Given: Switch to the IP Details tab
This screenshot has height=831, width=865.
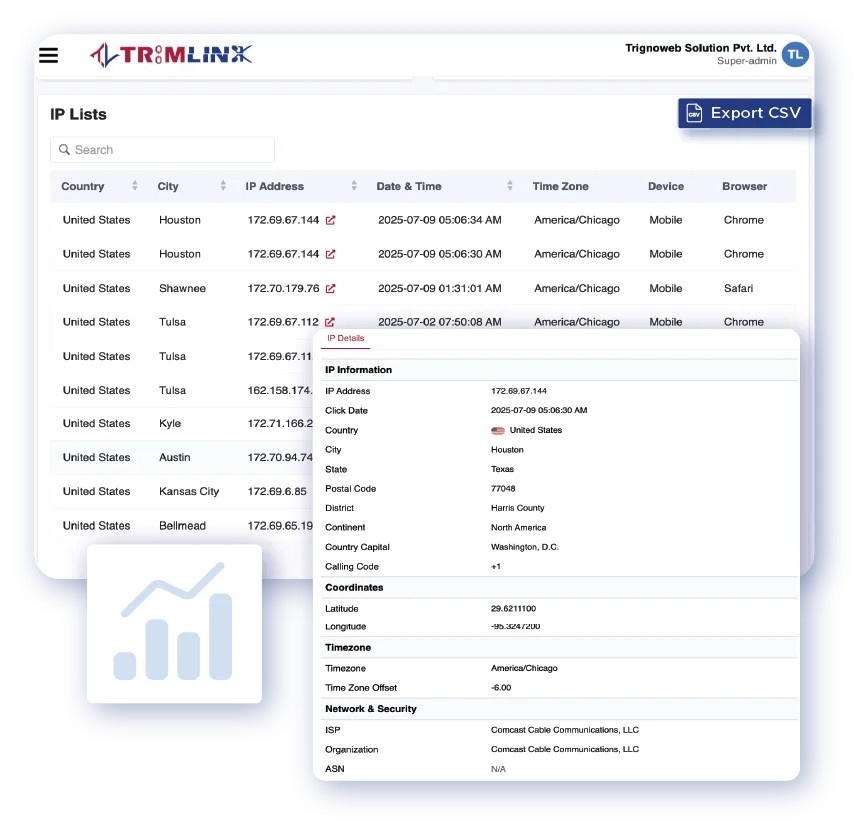Looking at the screenshot, I should (345, 338).
